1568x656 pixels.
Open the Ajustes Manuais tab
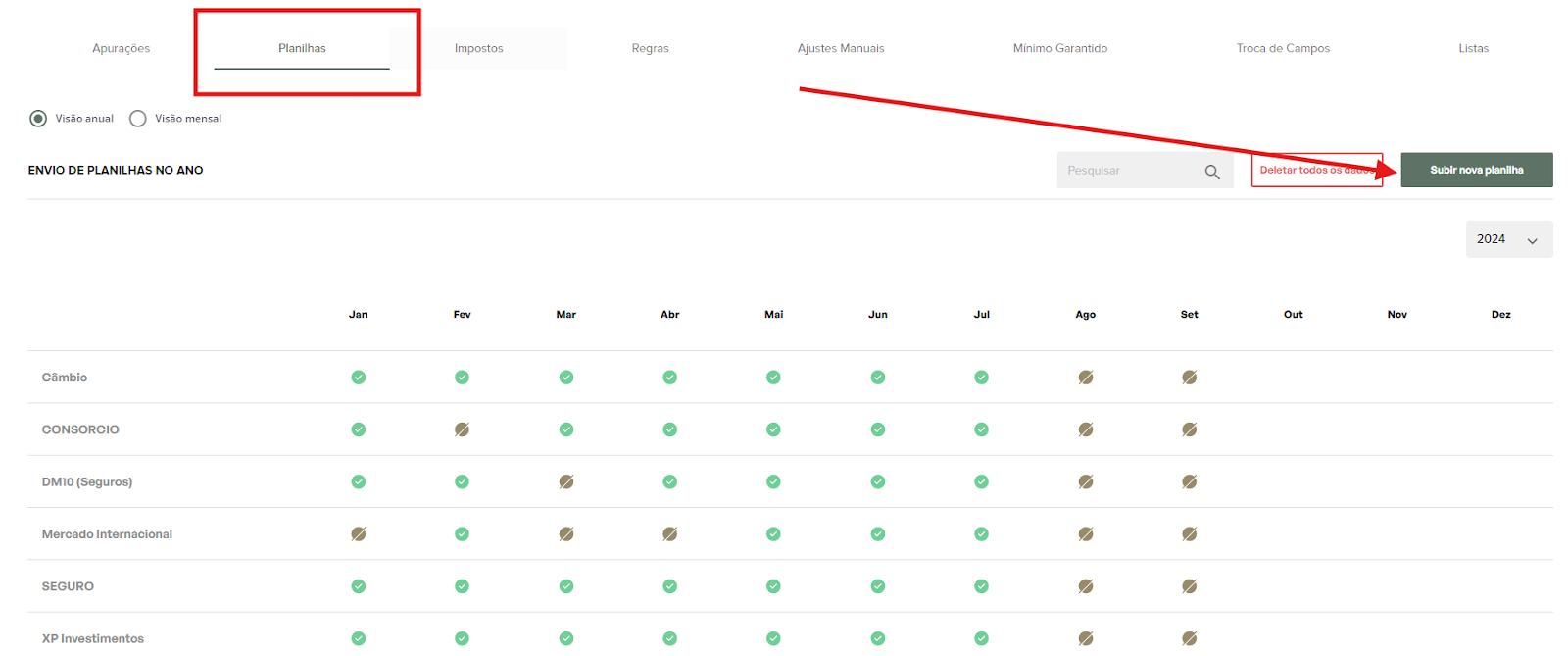pyautogui.click(x=840, y=48)
